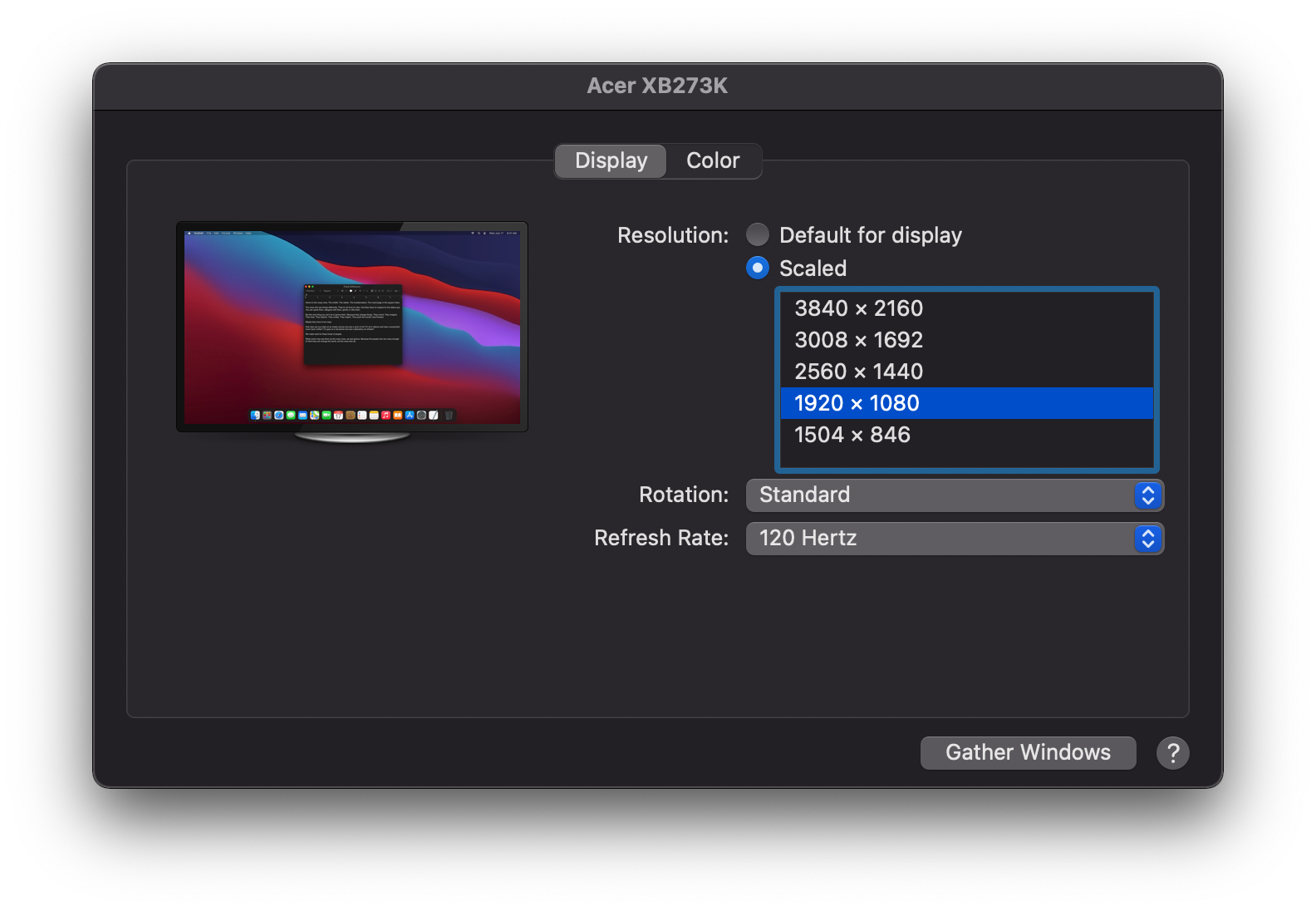This screenshot has width=1316, height=911.
Task: Click the empty row below 1504 × 846
Action: [x=966, y=458]
